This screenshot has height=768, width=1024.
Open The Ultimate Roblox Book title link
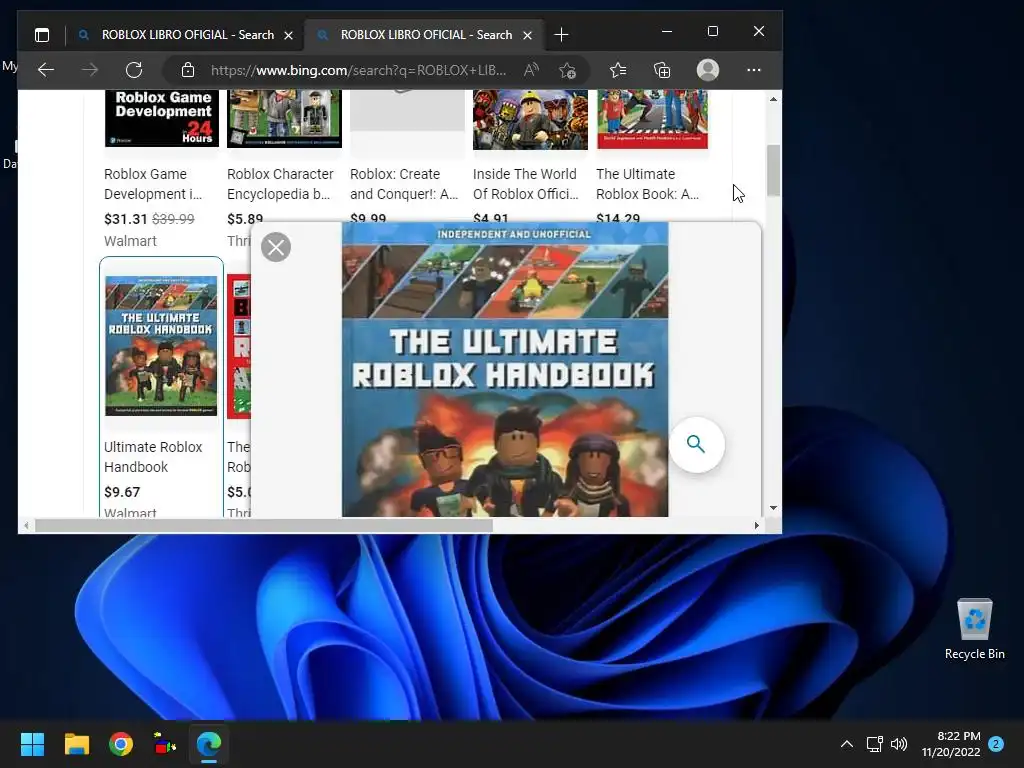point(647,184)
